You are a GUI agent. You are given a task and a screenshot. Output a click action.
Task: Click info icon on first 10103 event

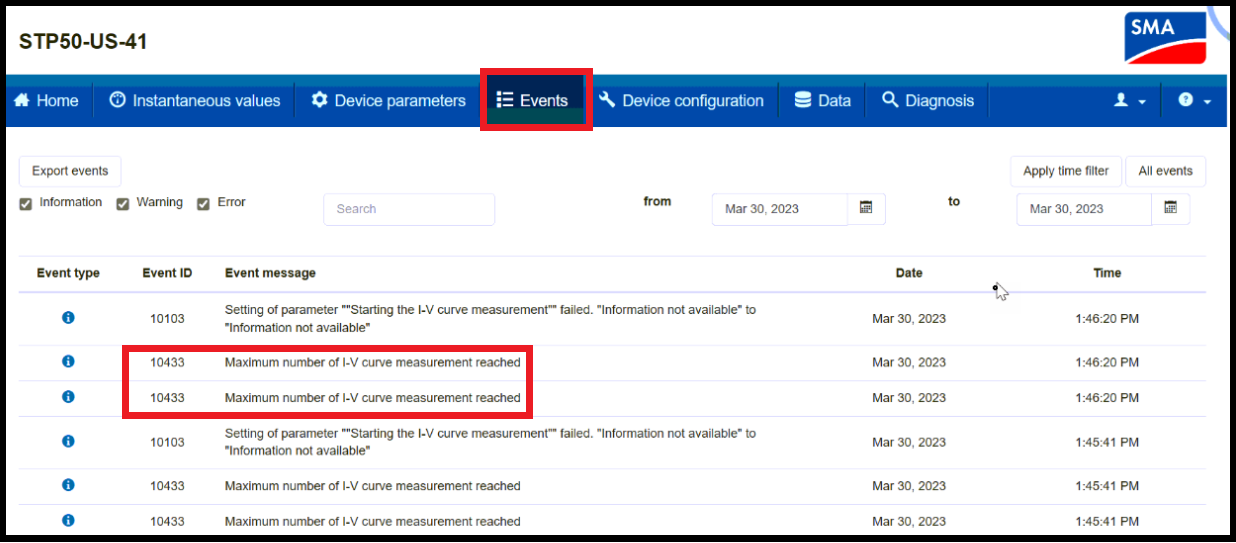[68, 318]
